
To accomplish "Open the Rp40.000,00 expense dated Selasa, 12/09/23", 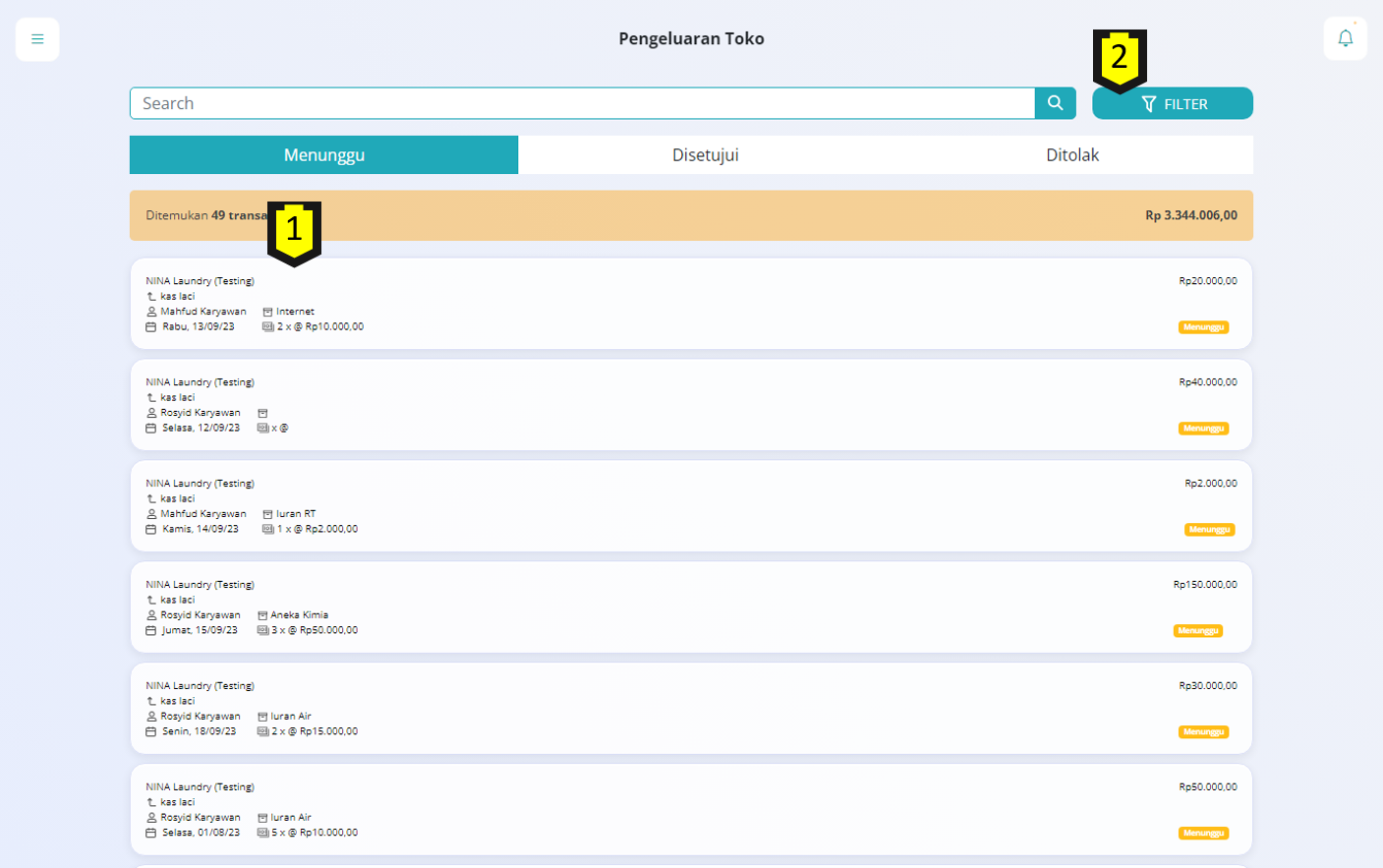I will point(690,405).
